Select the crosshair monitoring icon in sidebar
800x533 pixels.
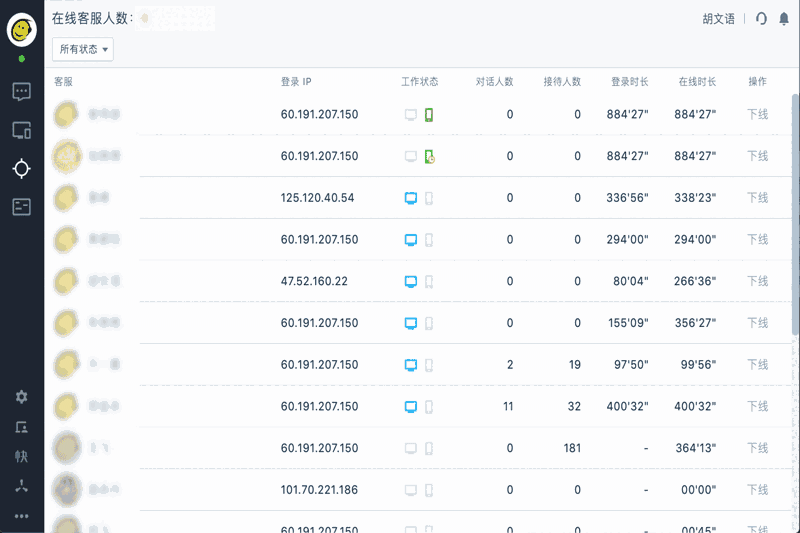point(21,168)
